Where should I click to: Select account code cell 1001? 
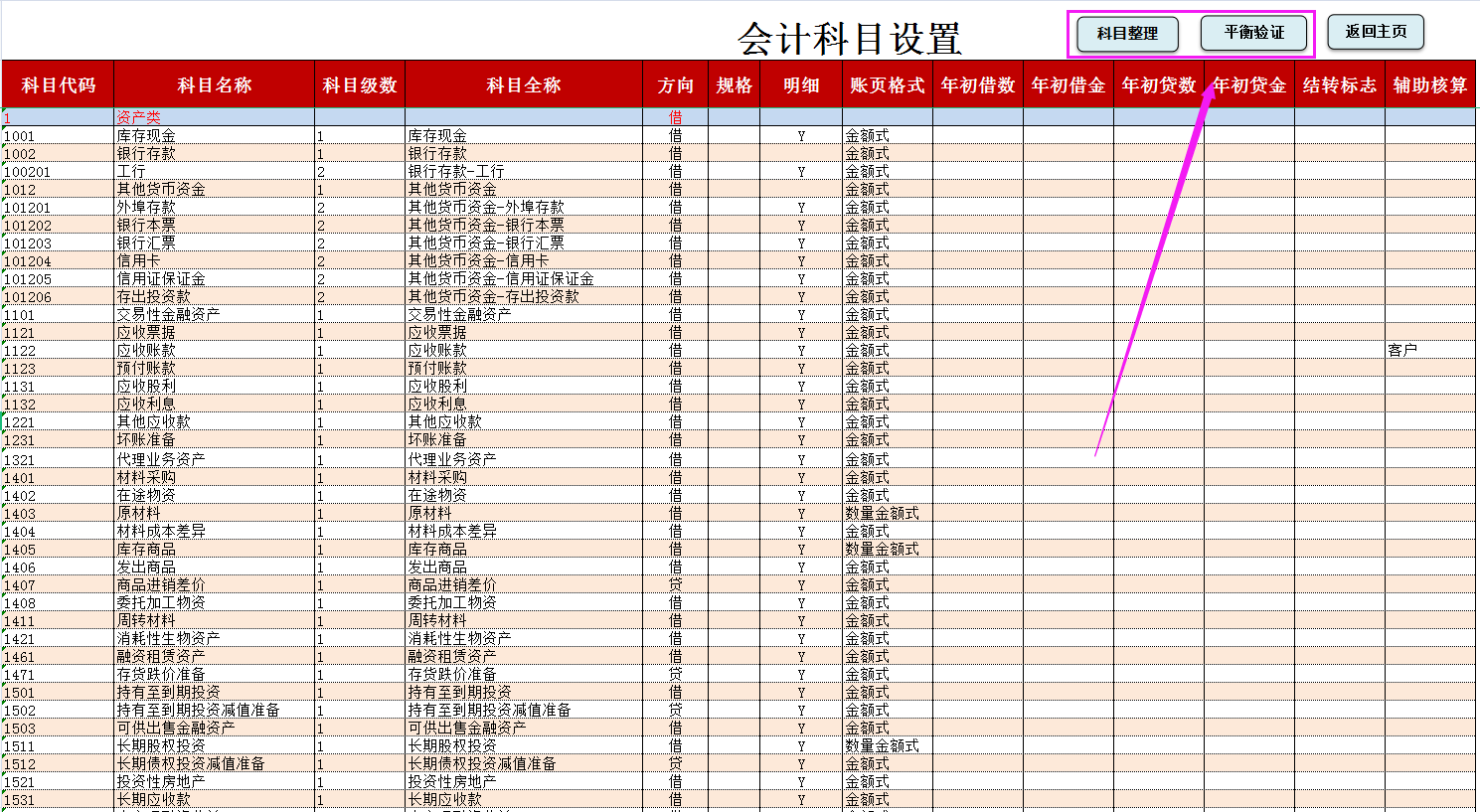(x=58, y=136)
